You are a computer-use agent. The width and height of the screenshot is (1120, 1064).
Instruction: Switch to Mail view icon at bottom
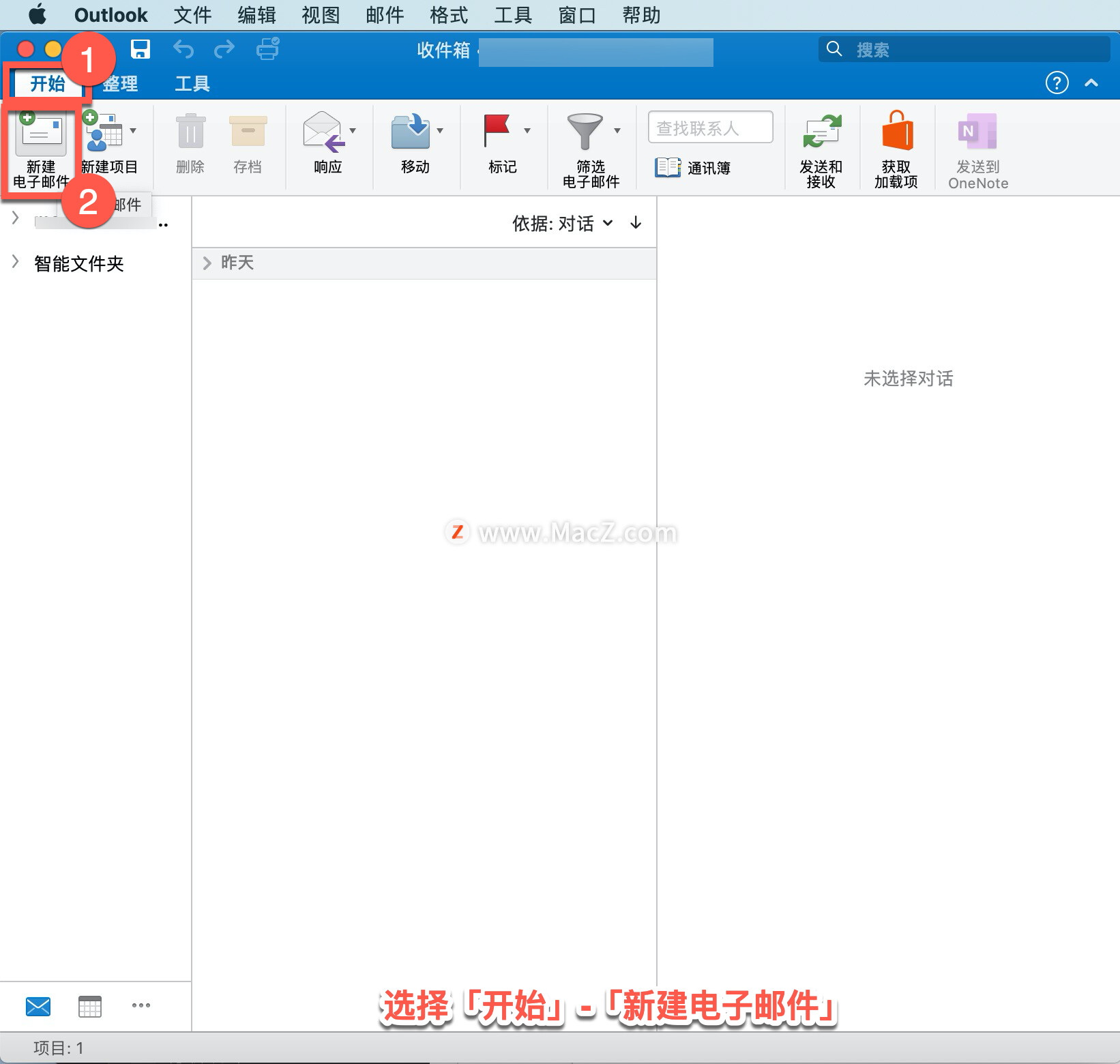(x=38, y=1006)
